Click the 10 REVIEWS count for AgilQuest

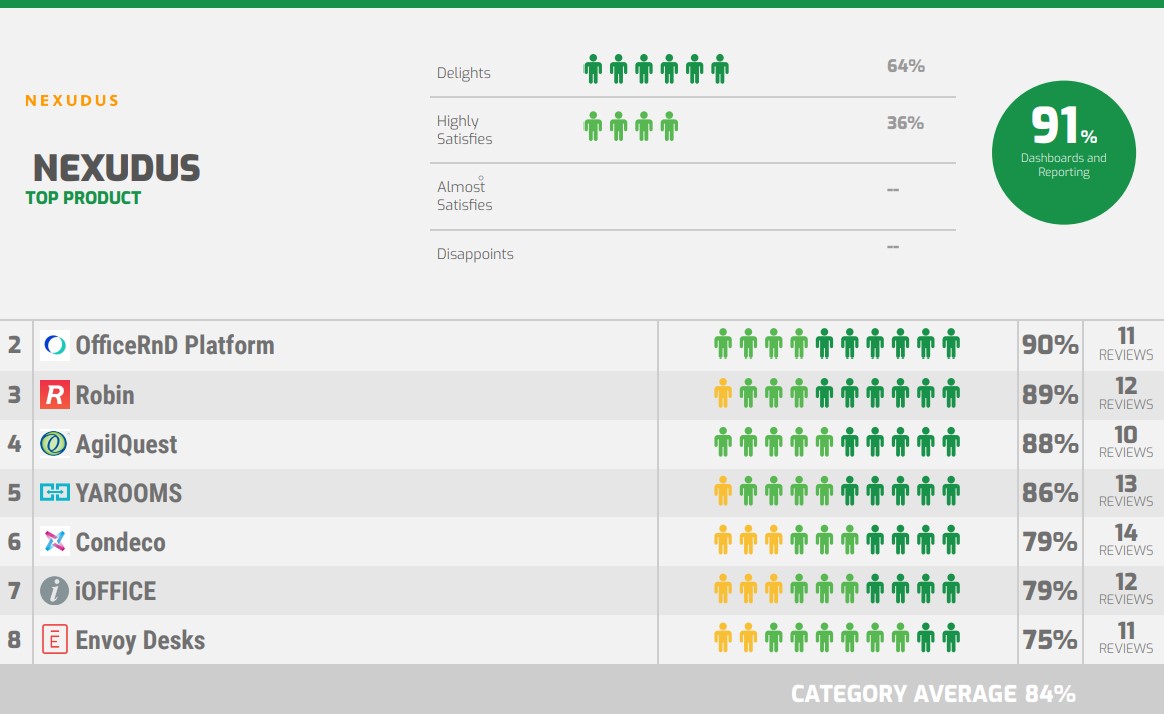(1126, 442)
